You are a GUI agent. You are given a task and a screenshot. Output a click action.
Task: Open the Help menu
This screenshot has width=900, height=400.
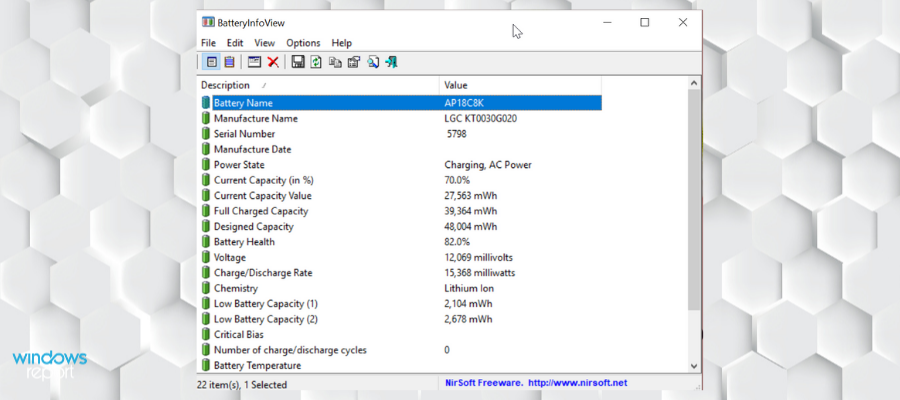342,43
